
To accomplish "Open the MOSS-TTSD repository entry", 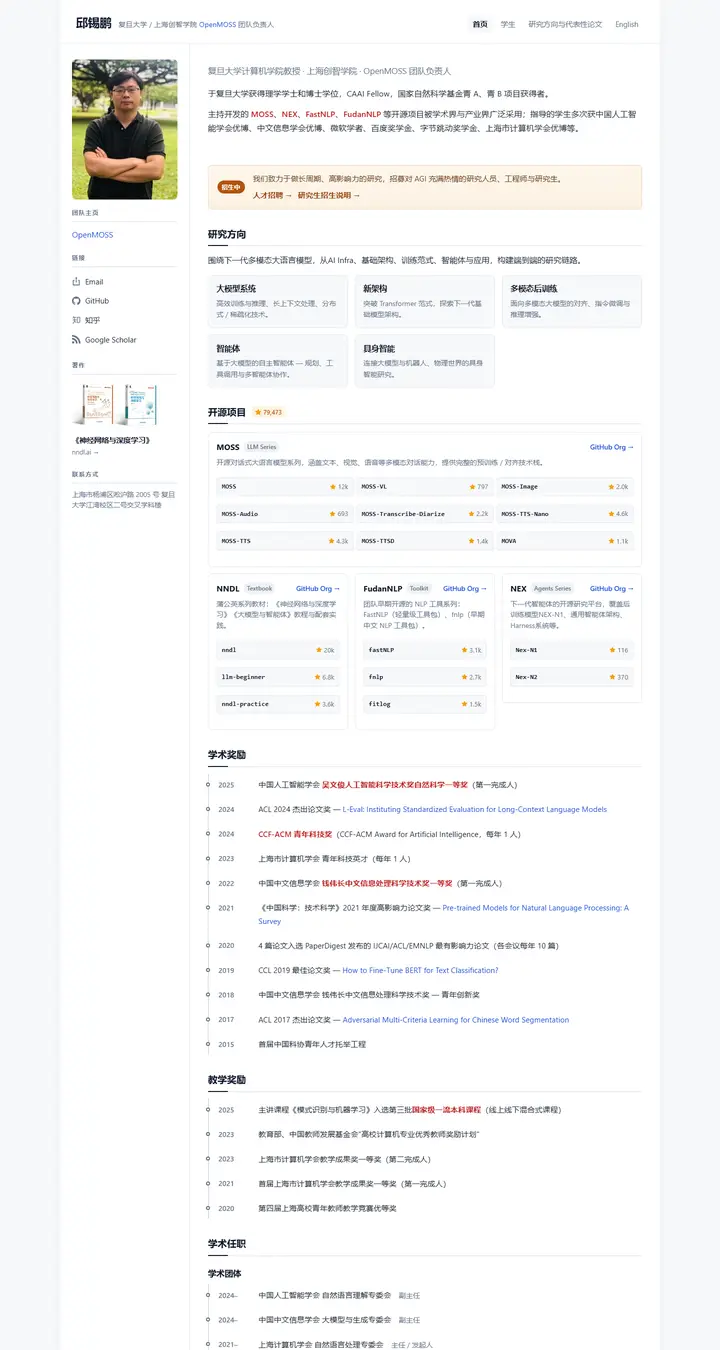I will click(x=425, y=541).
